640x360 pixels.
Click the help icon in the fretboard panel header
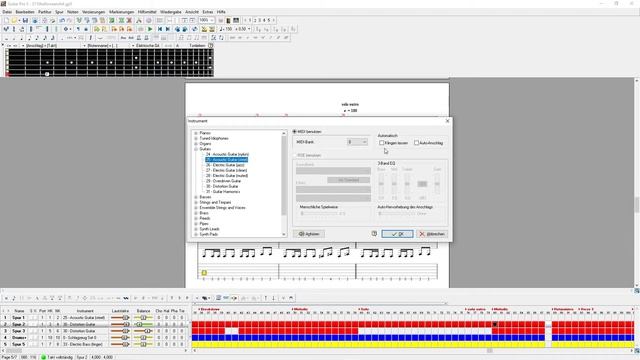(211, 45)
